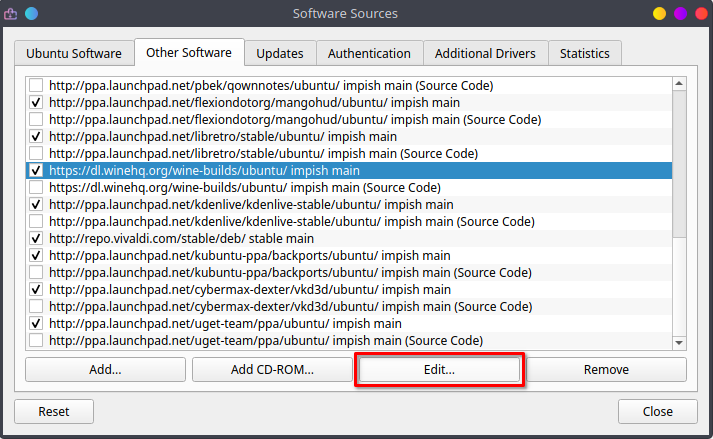Enable kubuntu-ppa backports Source Code checkbox

tap(36, 272)
